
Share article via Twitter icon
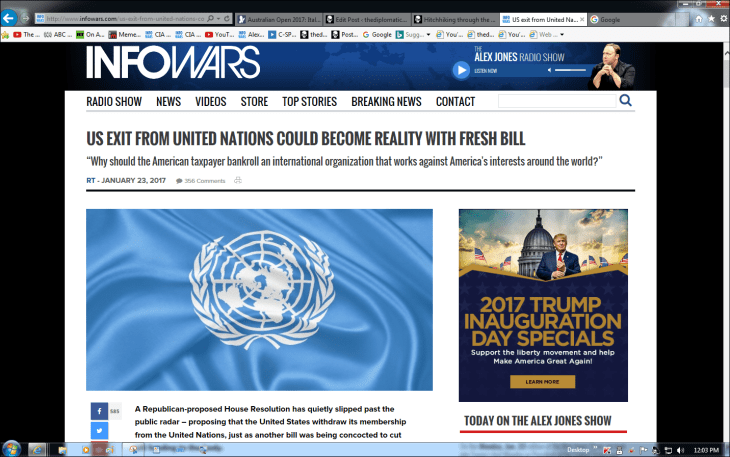click(x=99, y=430)
